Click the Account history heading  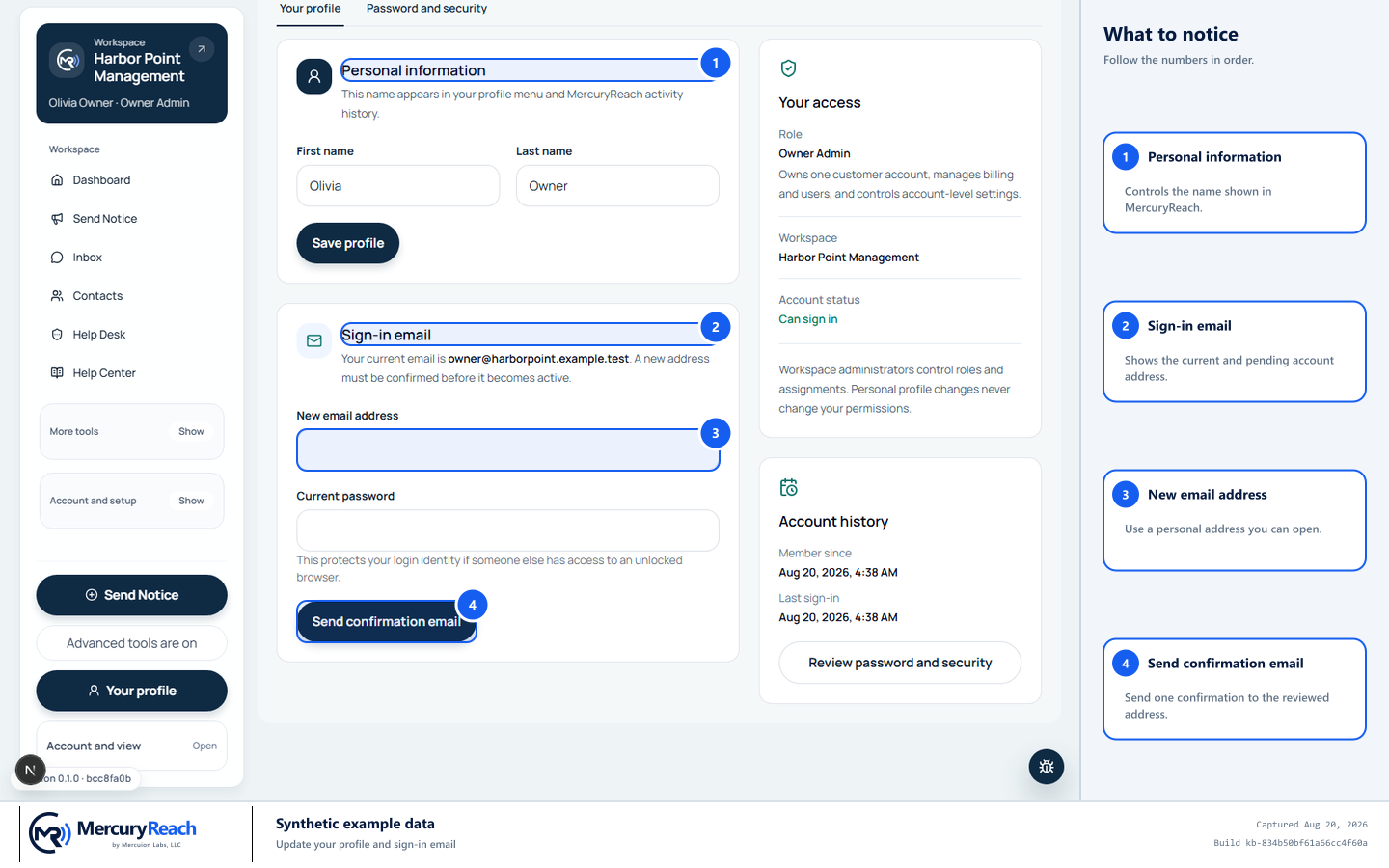click(x=833, y=522)
